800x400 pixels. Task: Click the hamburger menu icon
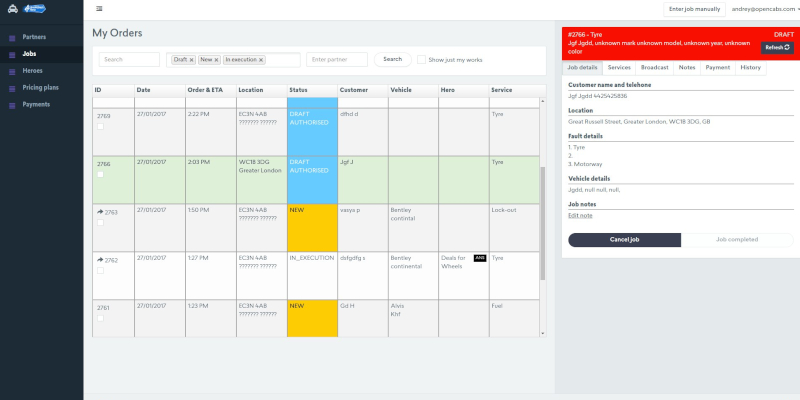[99, 9]
